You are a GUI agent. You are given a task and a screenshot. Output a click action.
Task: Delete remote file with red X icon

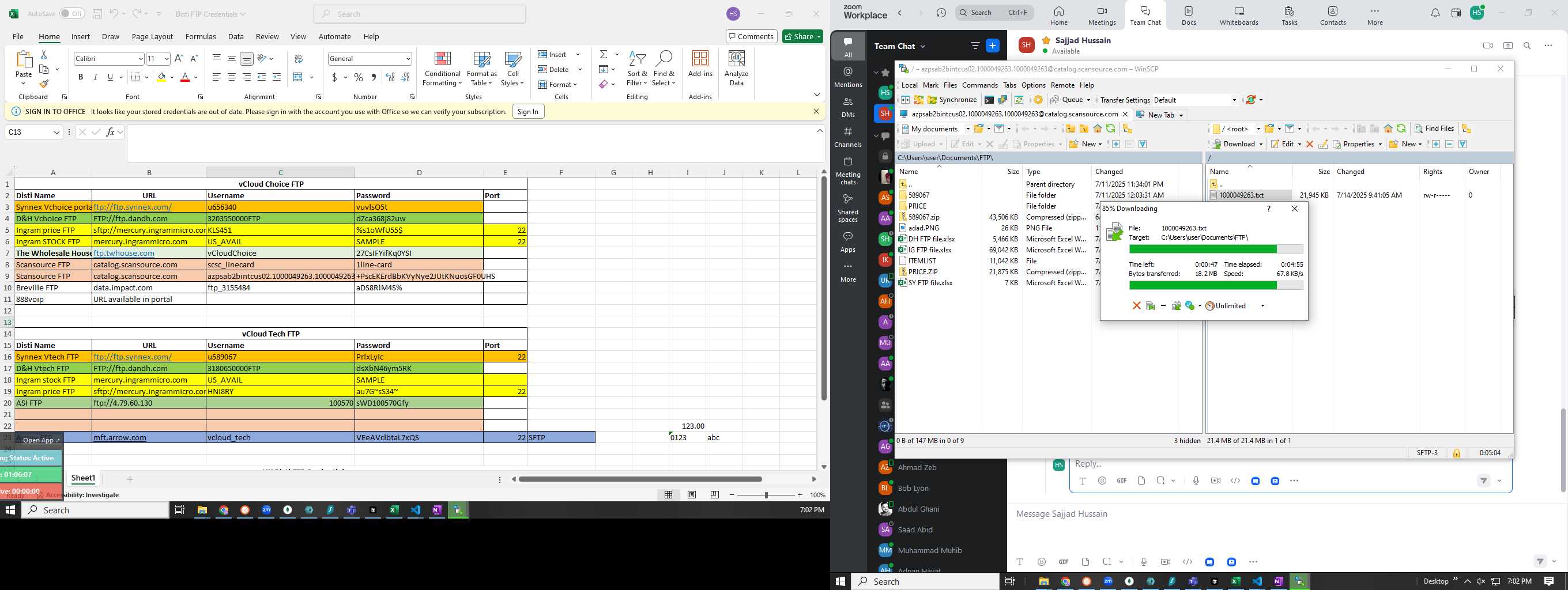1309,144
